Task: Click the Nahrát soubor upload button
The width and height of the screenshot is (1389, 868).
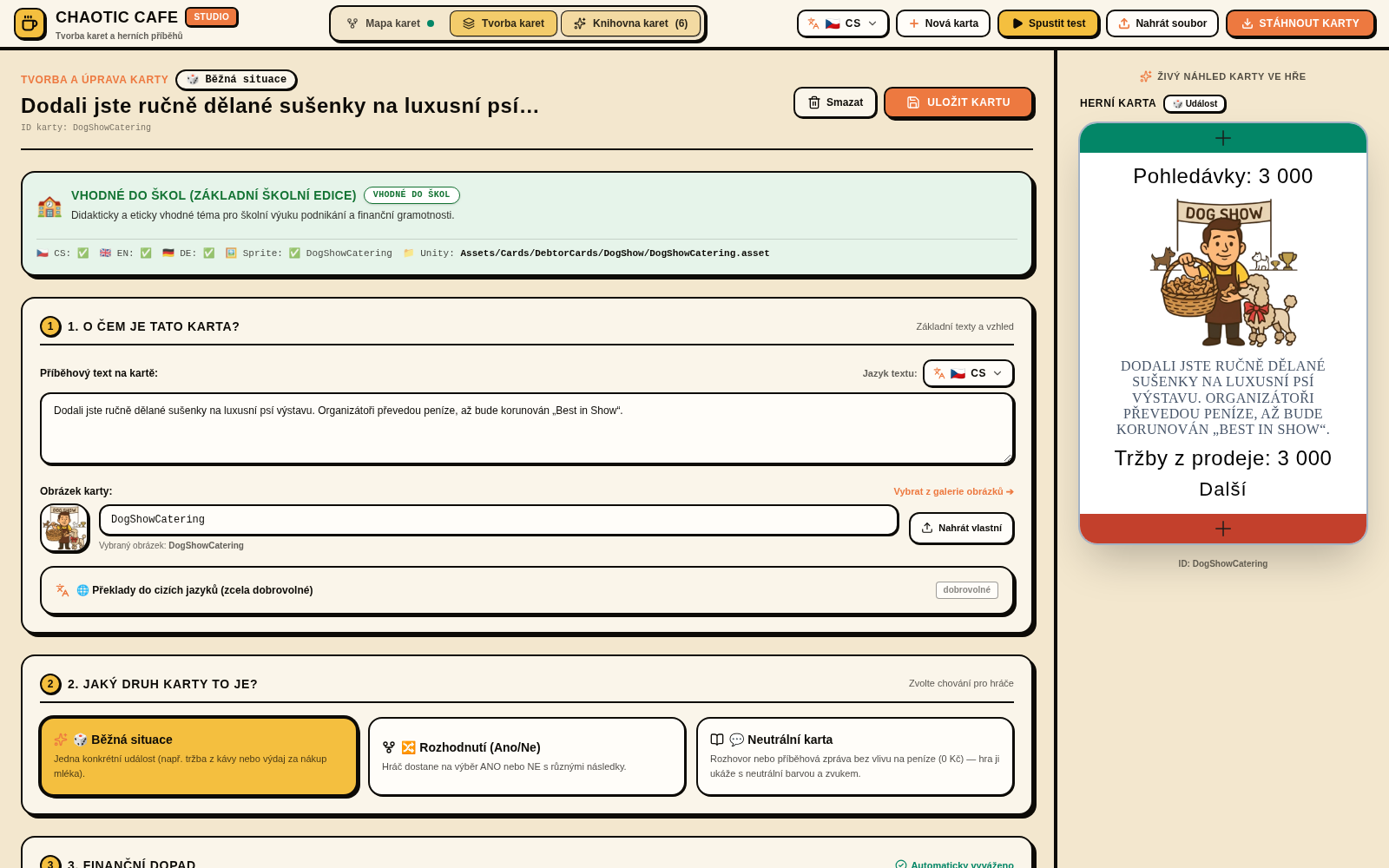Action: [x=1162, y=23]
